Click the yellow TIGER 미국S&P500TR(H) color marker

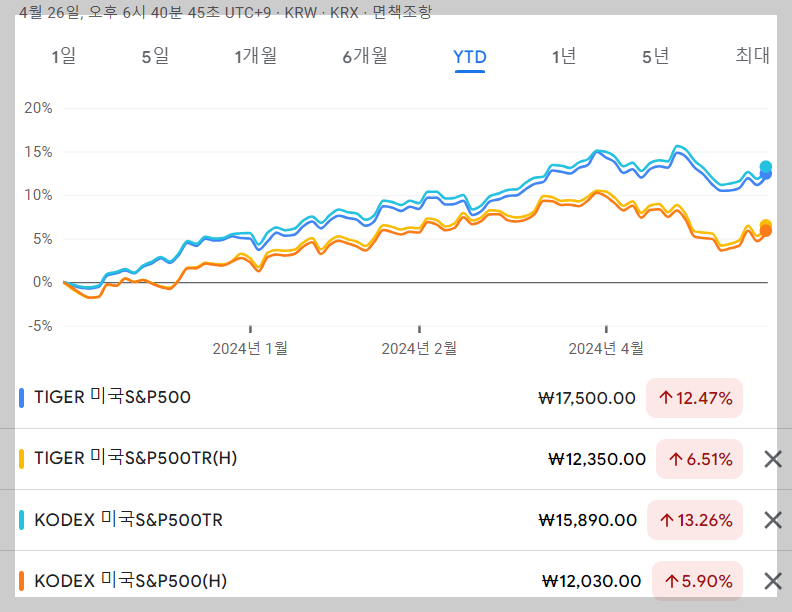(21, 459)
